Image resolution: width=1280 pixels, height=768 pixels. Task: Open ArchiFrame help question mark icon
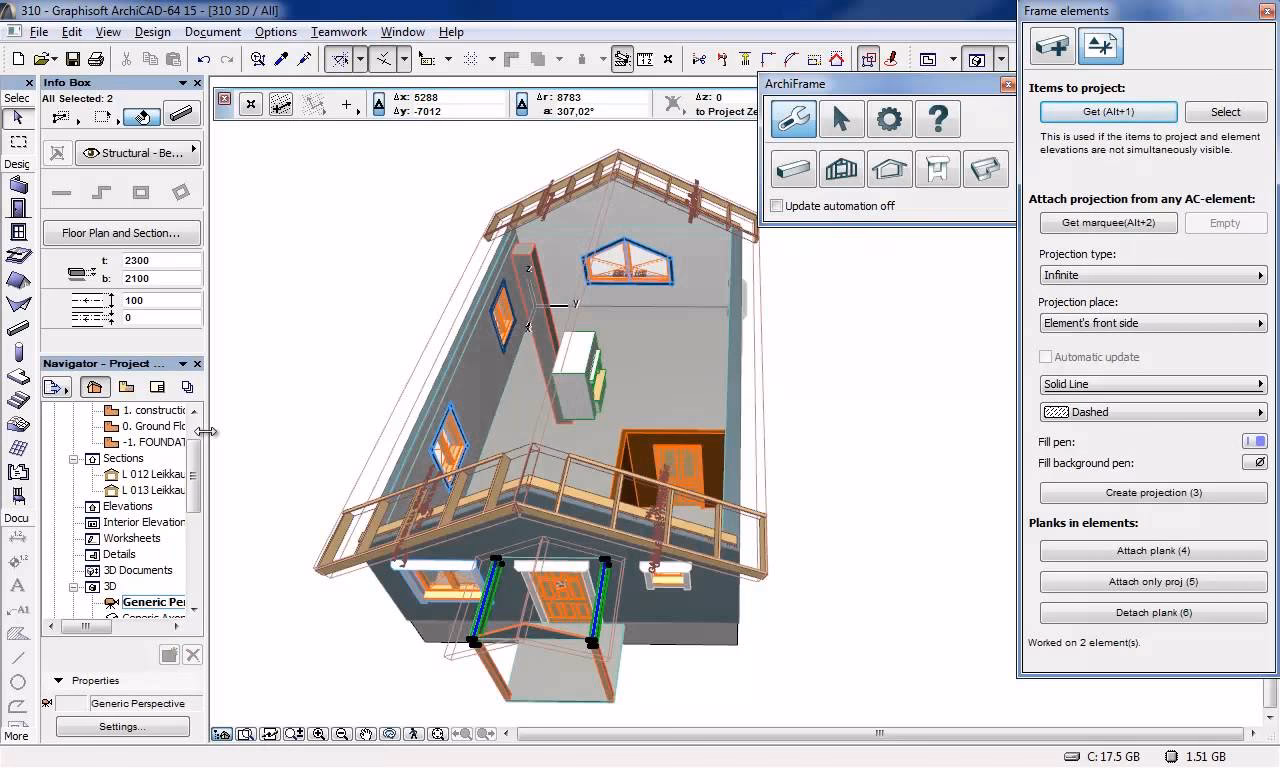[937, 119]
